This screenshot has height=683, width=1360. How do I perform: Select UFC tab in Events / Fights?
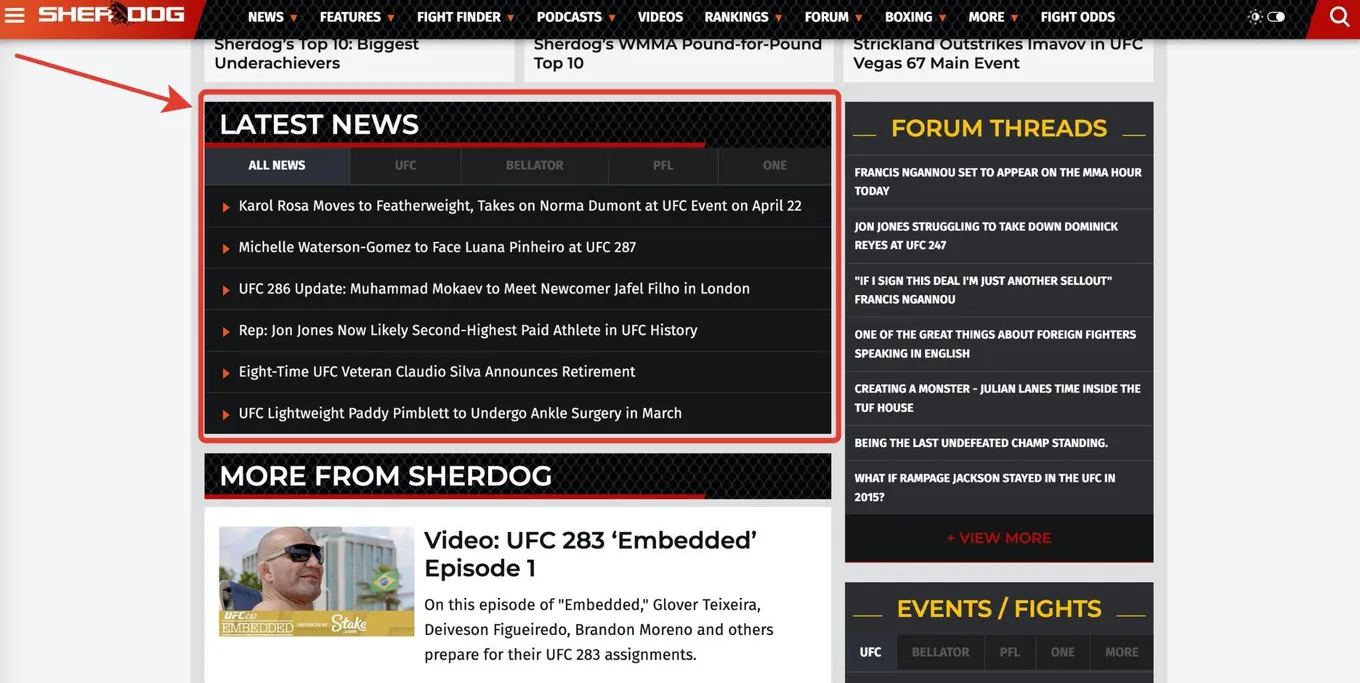coord(871,652)
